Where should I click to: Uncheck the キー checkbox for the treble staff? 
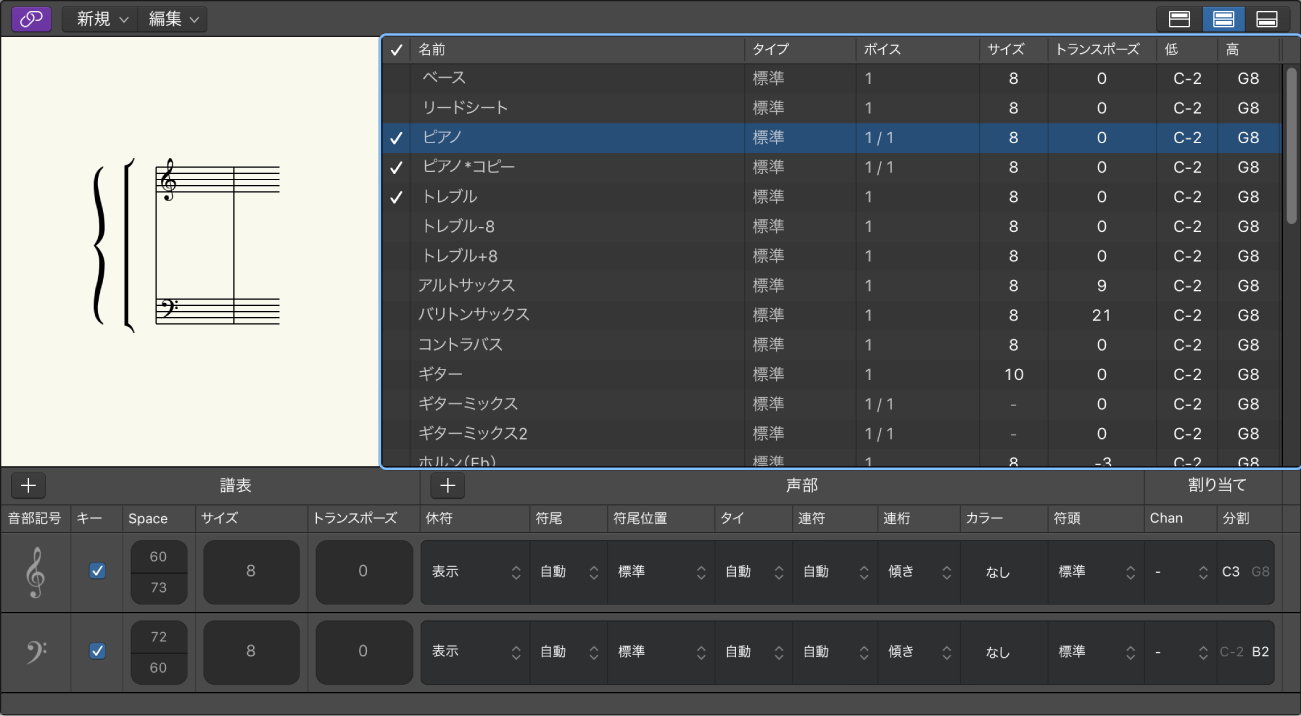click(96, 572)
